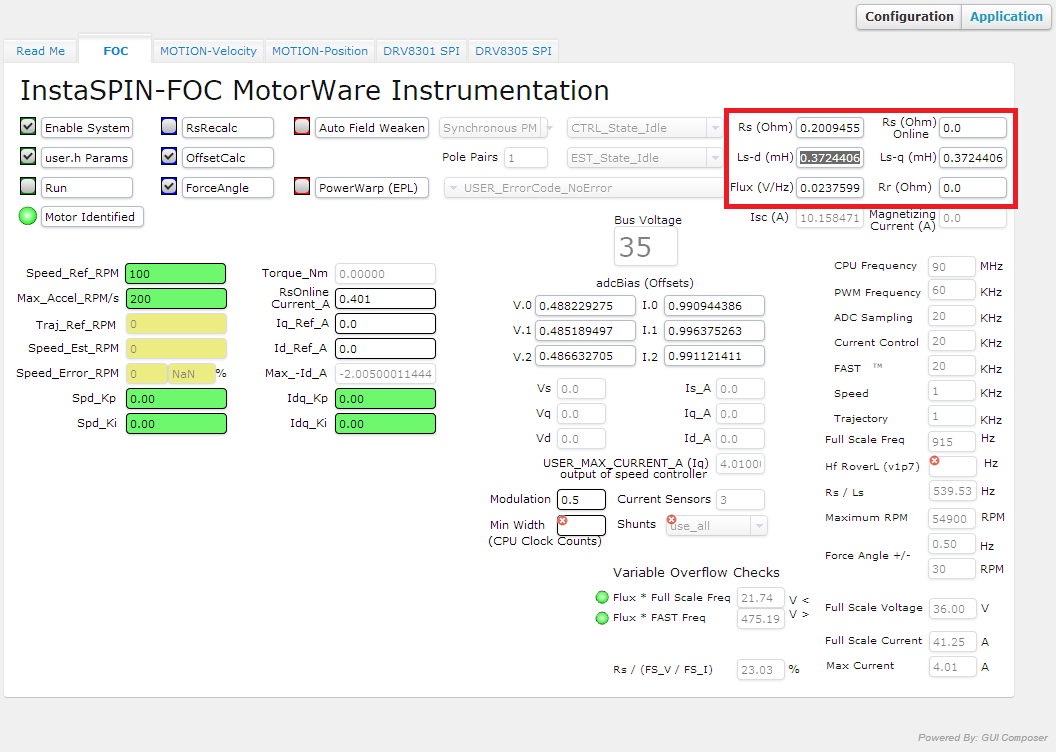Click the green Motor Identified indicator light
The width and height of the screenshot is (1056, 752).
pos(28,216)
